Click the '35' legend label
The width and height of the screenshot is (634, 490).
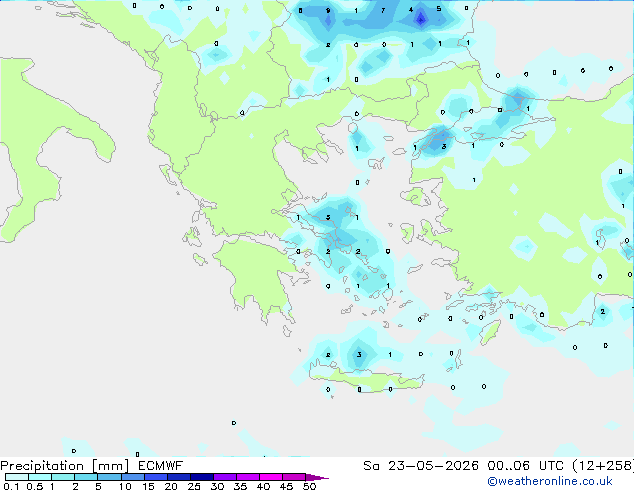click(x=240, y=486)
